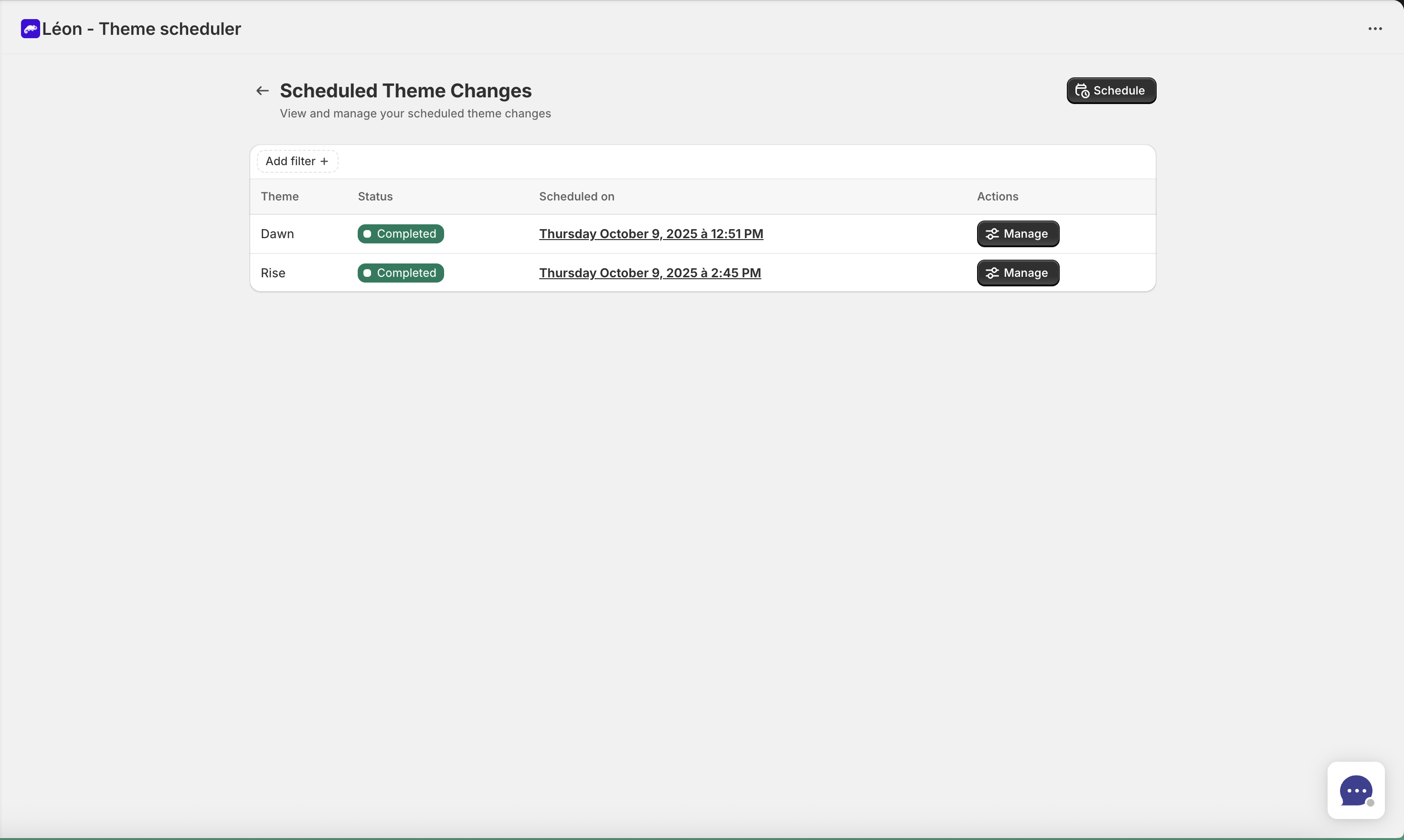The image size is (1404, 840).
Task: Click the Theme column header
Action: pos(280,197)
